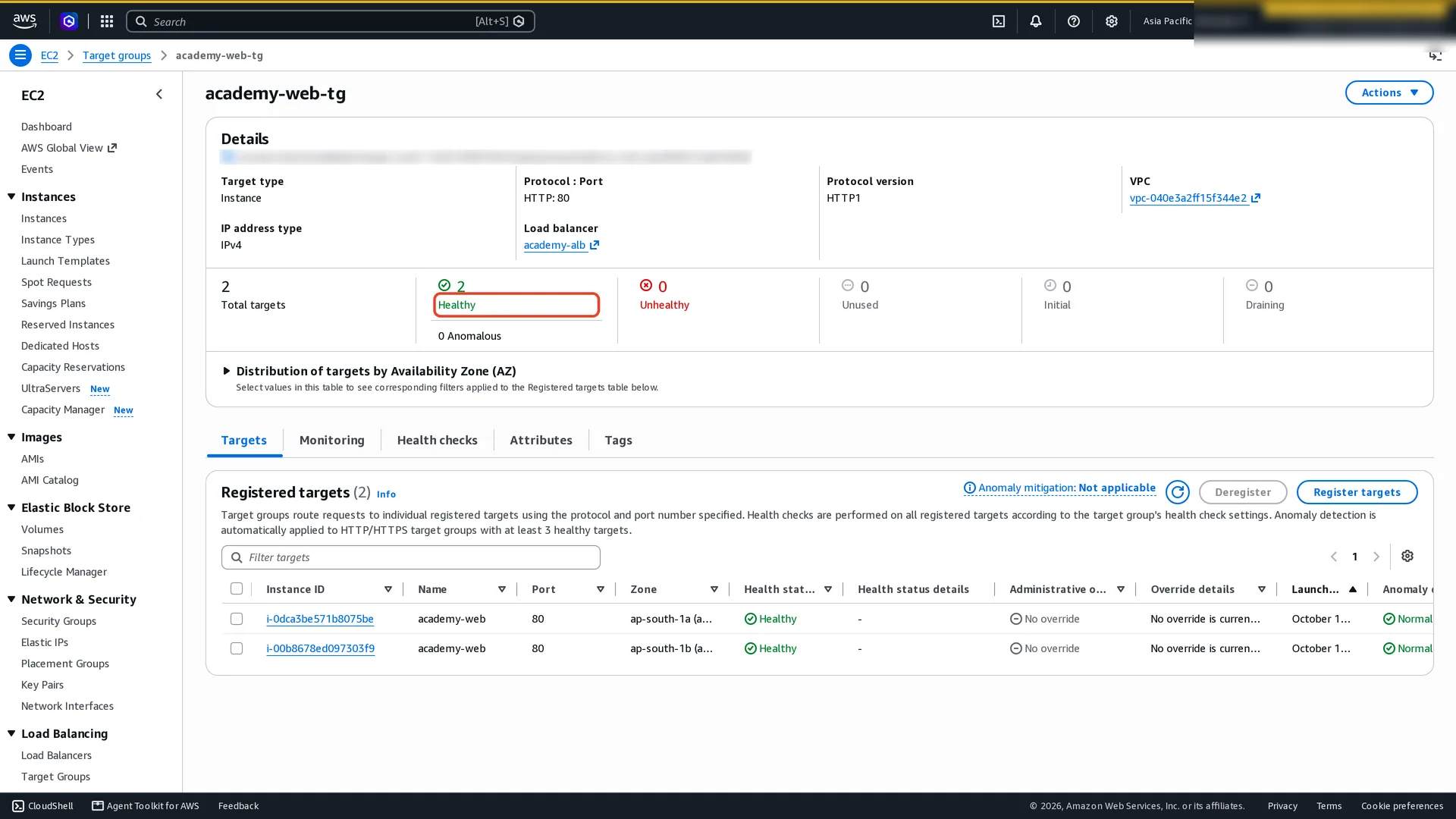Open console settings gear in top bar
Image resolution: width=1456 pixels, height=819 pixels.
[1112, 21]
